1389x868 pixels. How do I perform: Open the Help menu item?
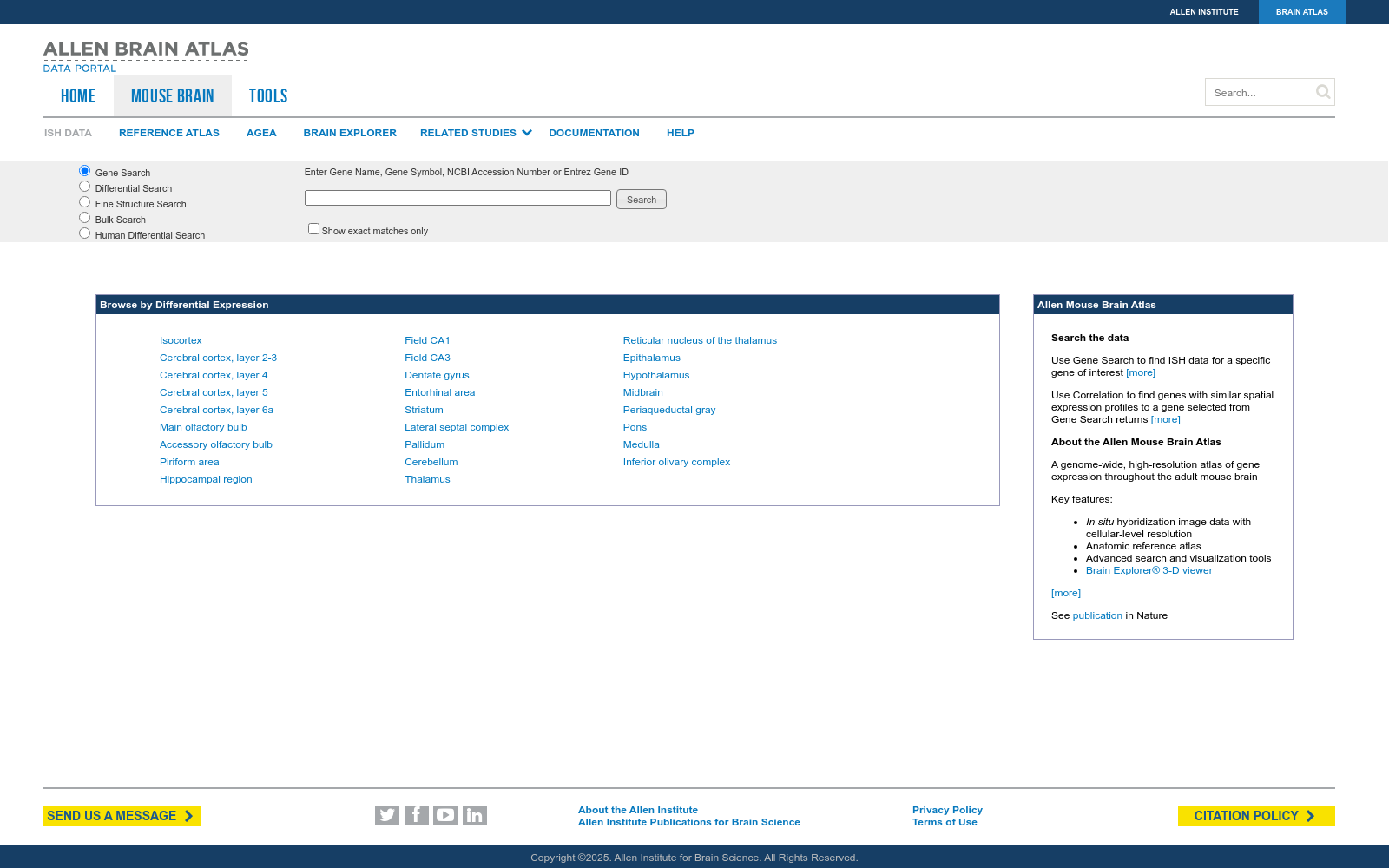point(681,133)
